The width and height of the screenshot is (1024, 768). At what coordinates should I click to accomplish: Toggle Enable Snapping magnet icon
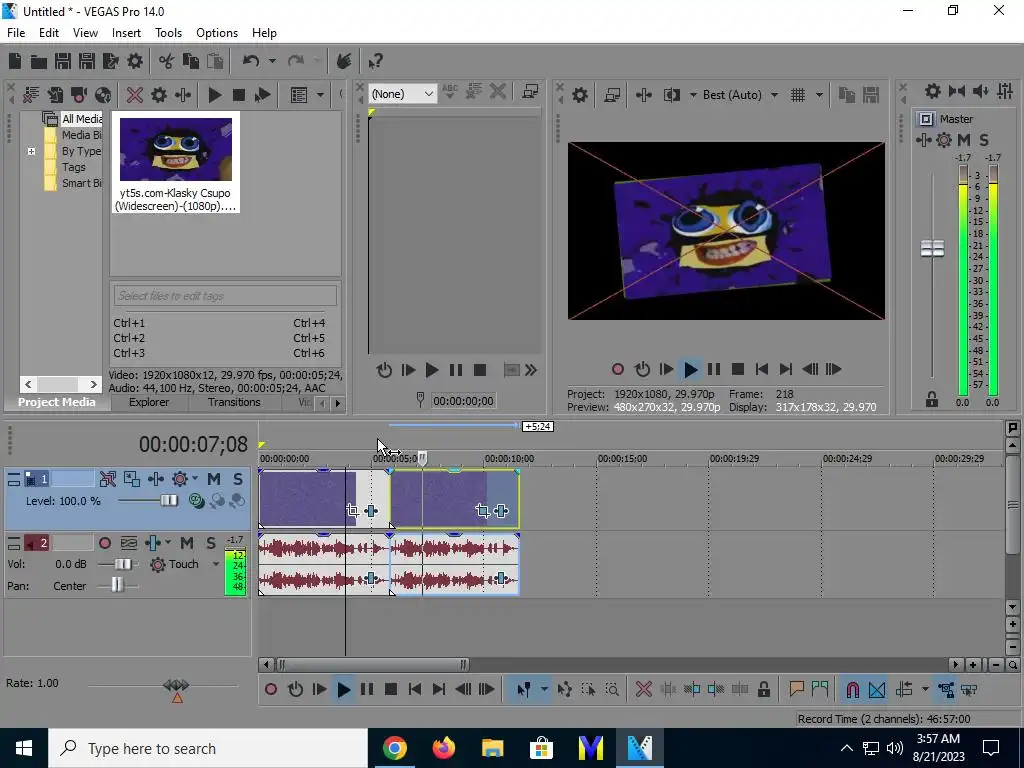[852, 689]
